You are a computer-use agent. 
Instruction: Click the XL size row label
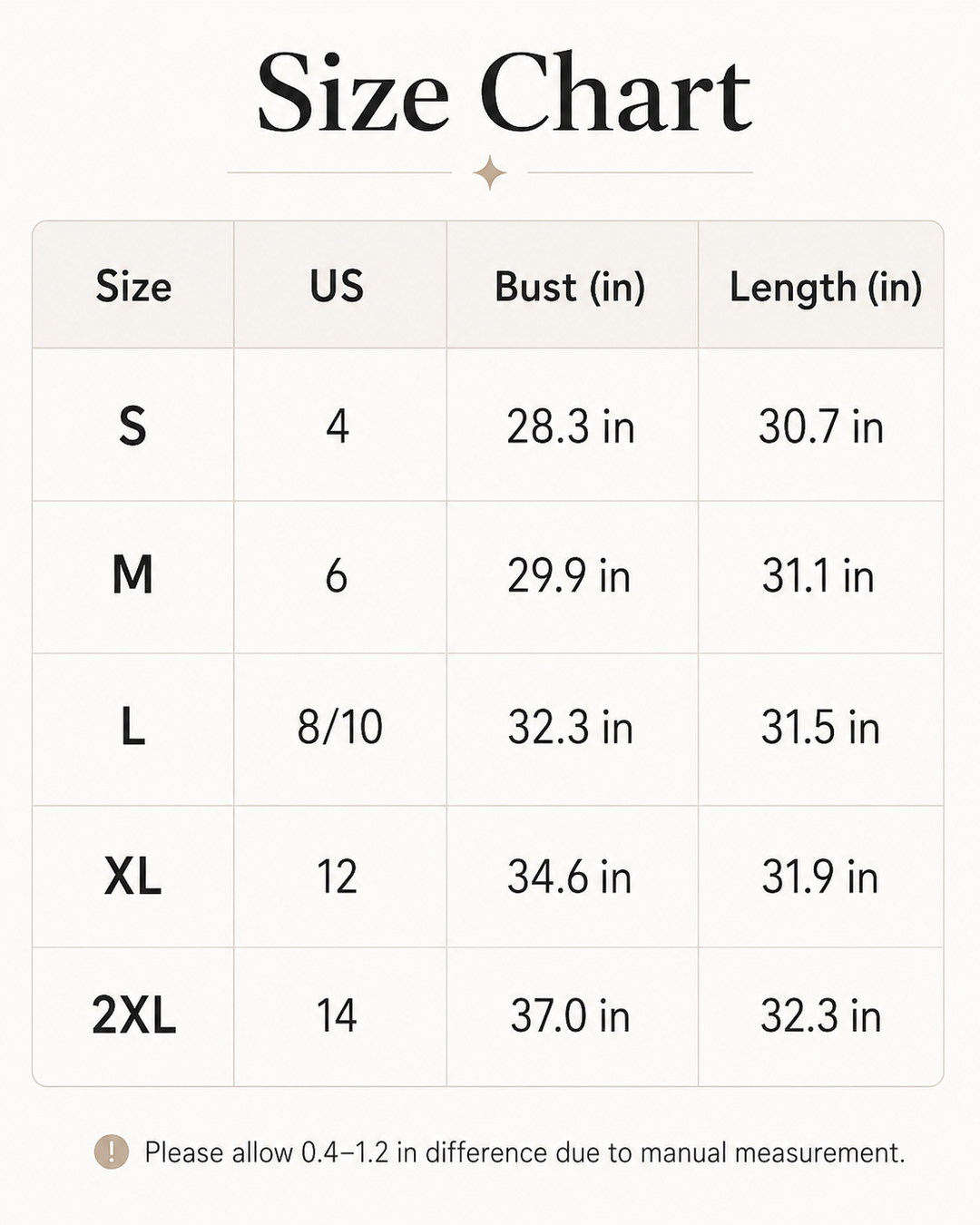(x=133, y=877)
